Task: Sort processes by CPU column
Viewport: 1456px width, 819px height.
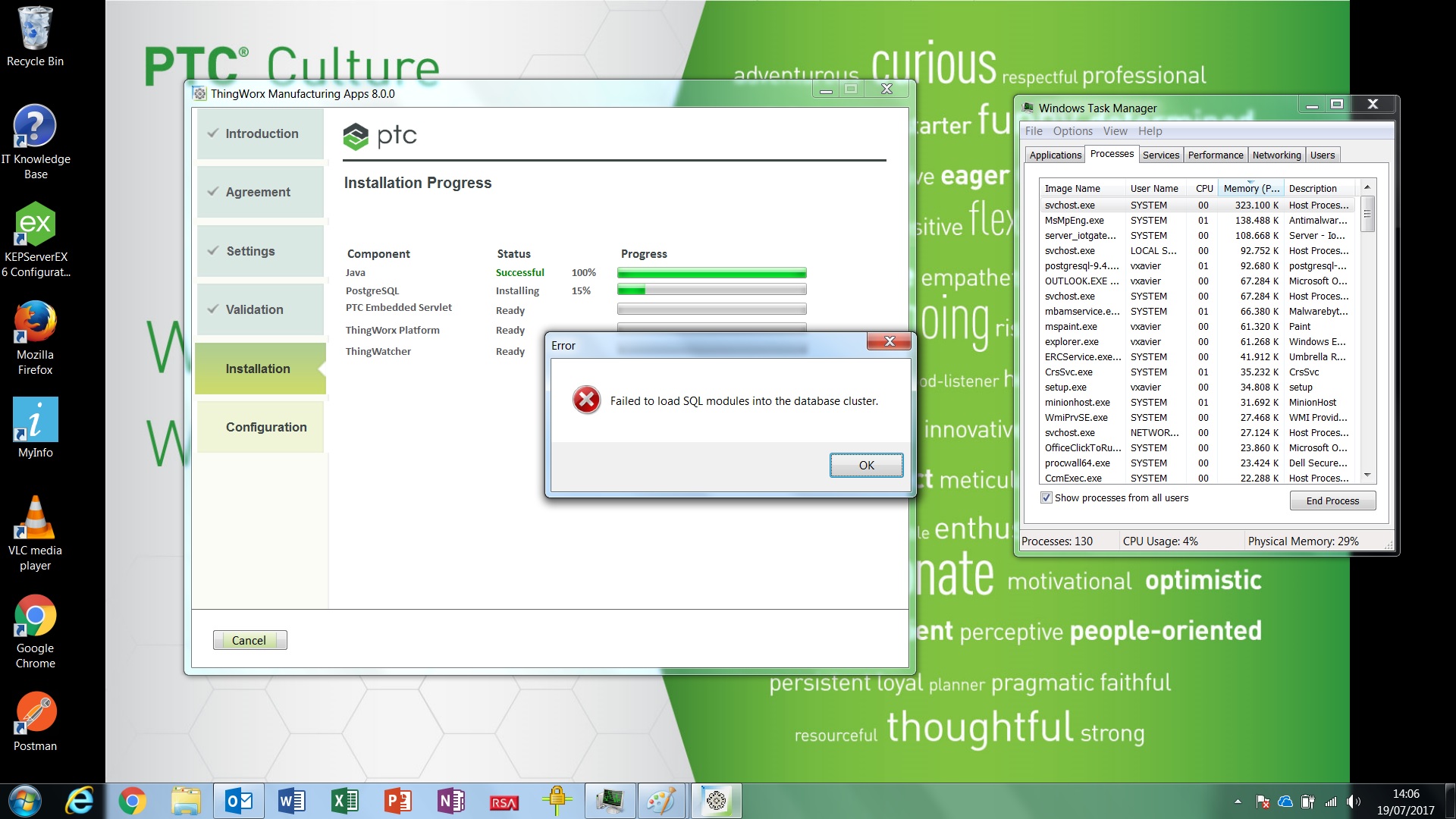Action: [1203, 188]
